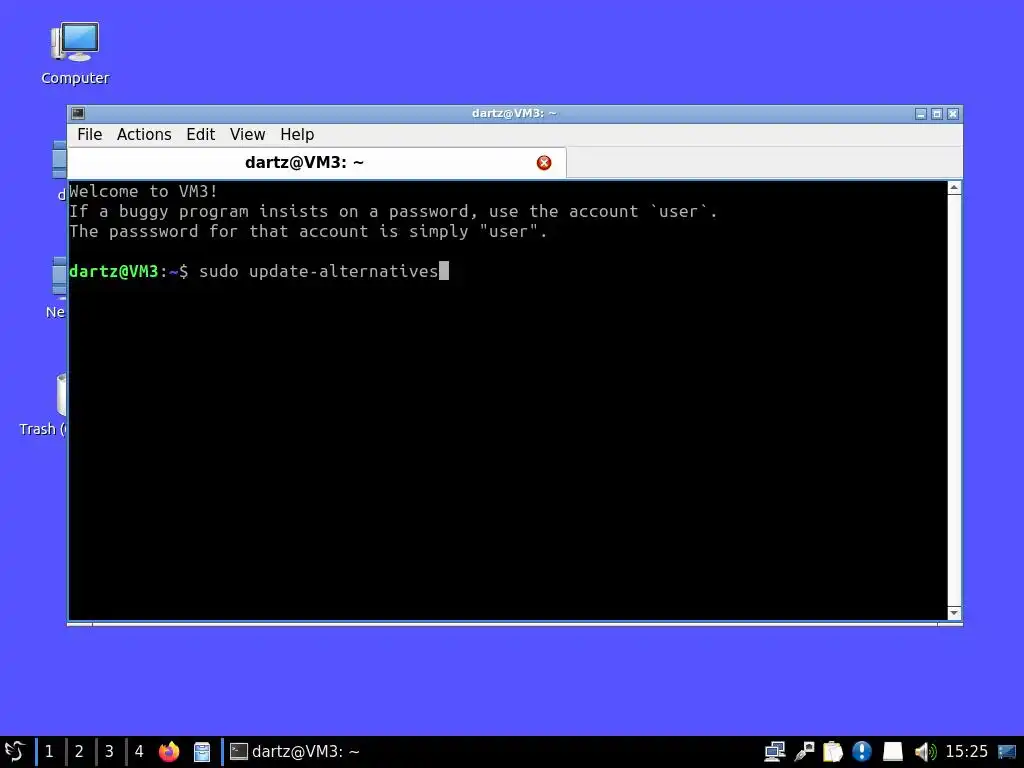Switch to workspace 4

coord(139,752)
